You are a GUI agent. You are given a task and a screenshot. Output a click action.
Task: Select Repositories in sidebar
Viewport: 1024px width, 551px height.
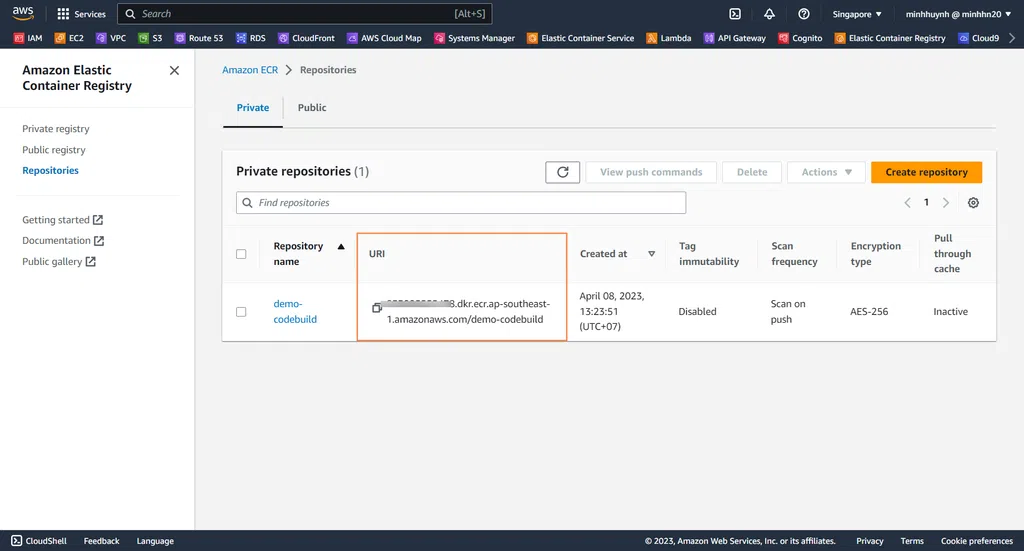50,170
